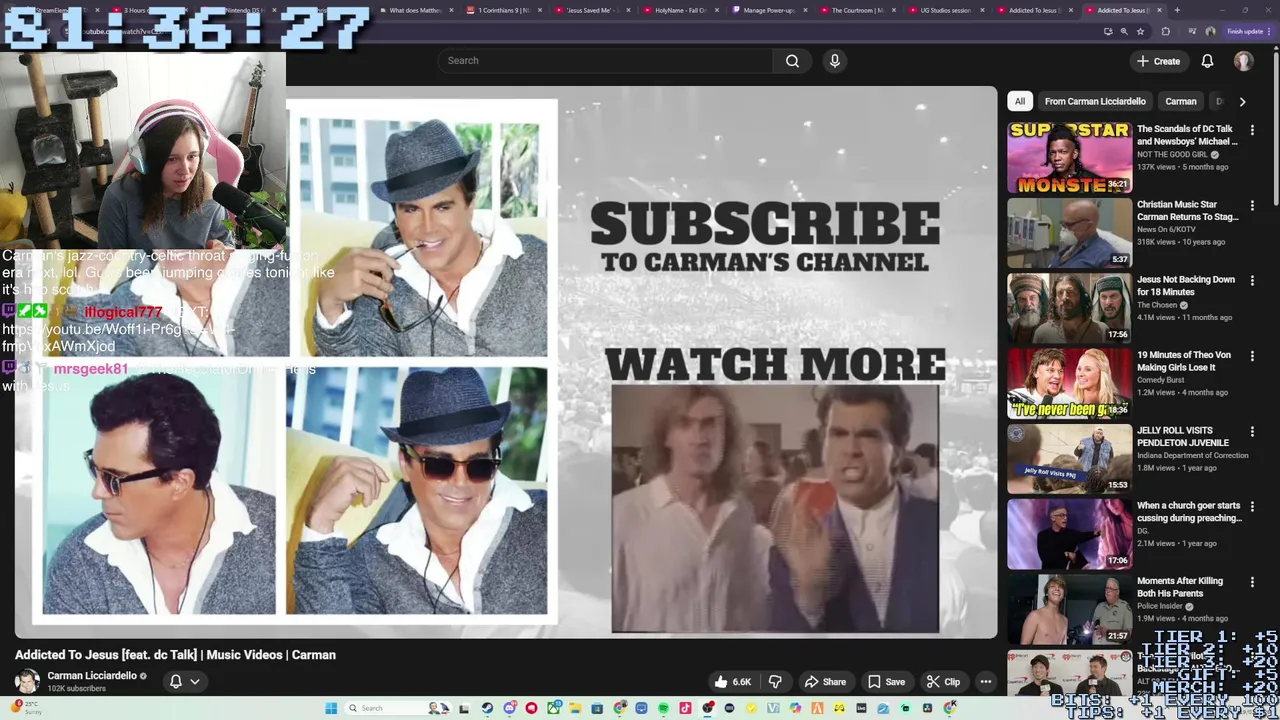Dislike the video with thumbs-down icon
This screenshot has height=720, width=1280.
pyautogui.click(x=775, y=682)
